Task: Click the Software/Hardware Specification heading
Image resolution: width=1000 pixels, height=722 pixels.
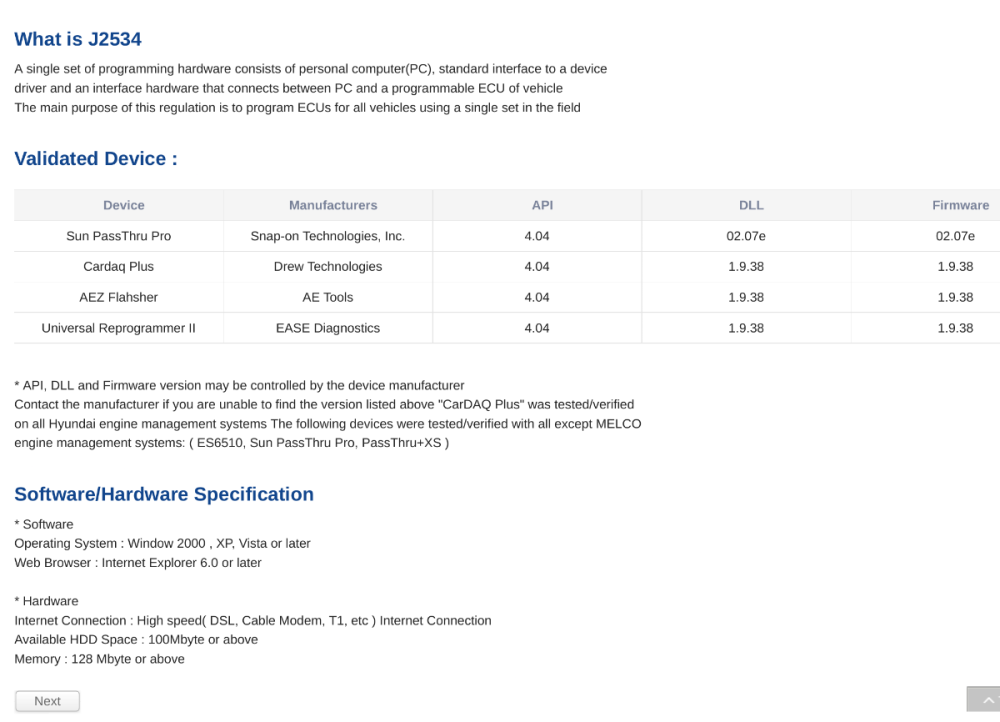Action: click(x=164, y=494)
